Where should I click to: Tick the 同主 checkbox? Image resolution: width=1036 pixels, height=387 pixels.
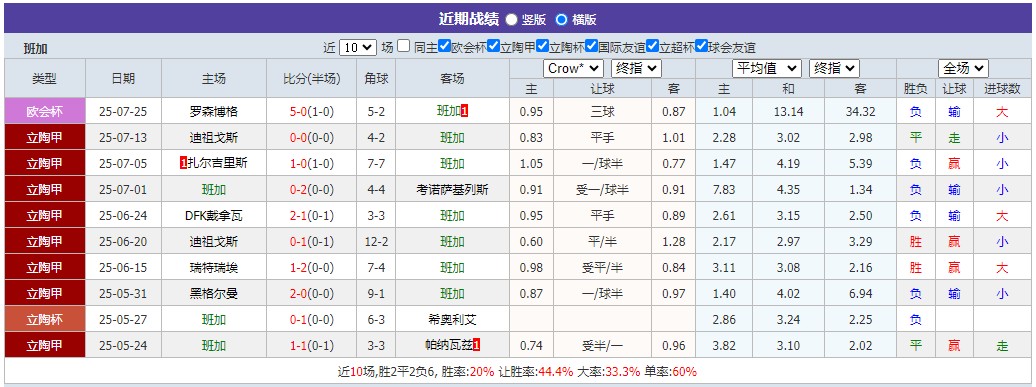(404, 47)
